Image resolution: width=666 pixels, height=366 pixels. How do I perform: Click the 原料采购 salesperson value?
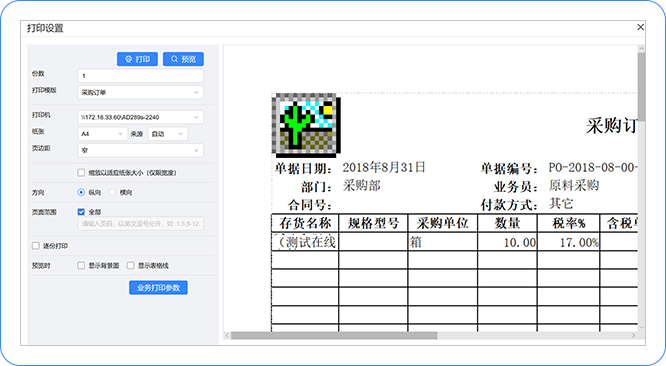574,186
